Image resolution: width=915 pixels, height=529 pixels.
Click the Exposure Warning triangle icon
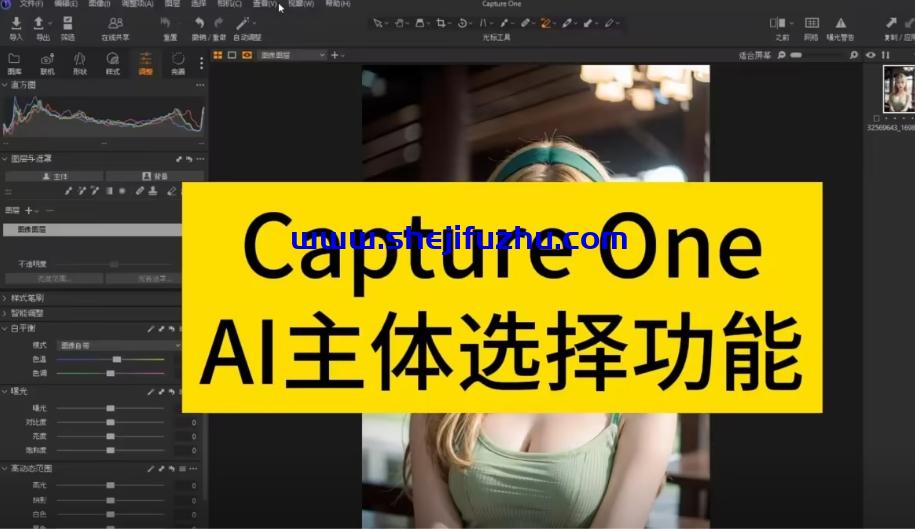tap(840, 22)
